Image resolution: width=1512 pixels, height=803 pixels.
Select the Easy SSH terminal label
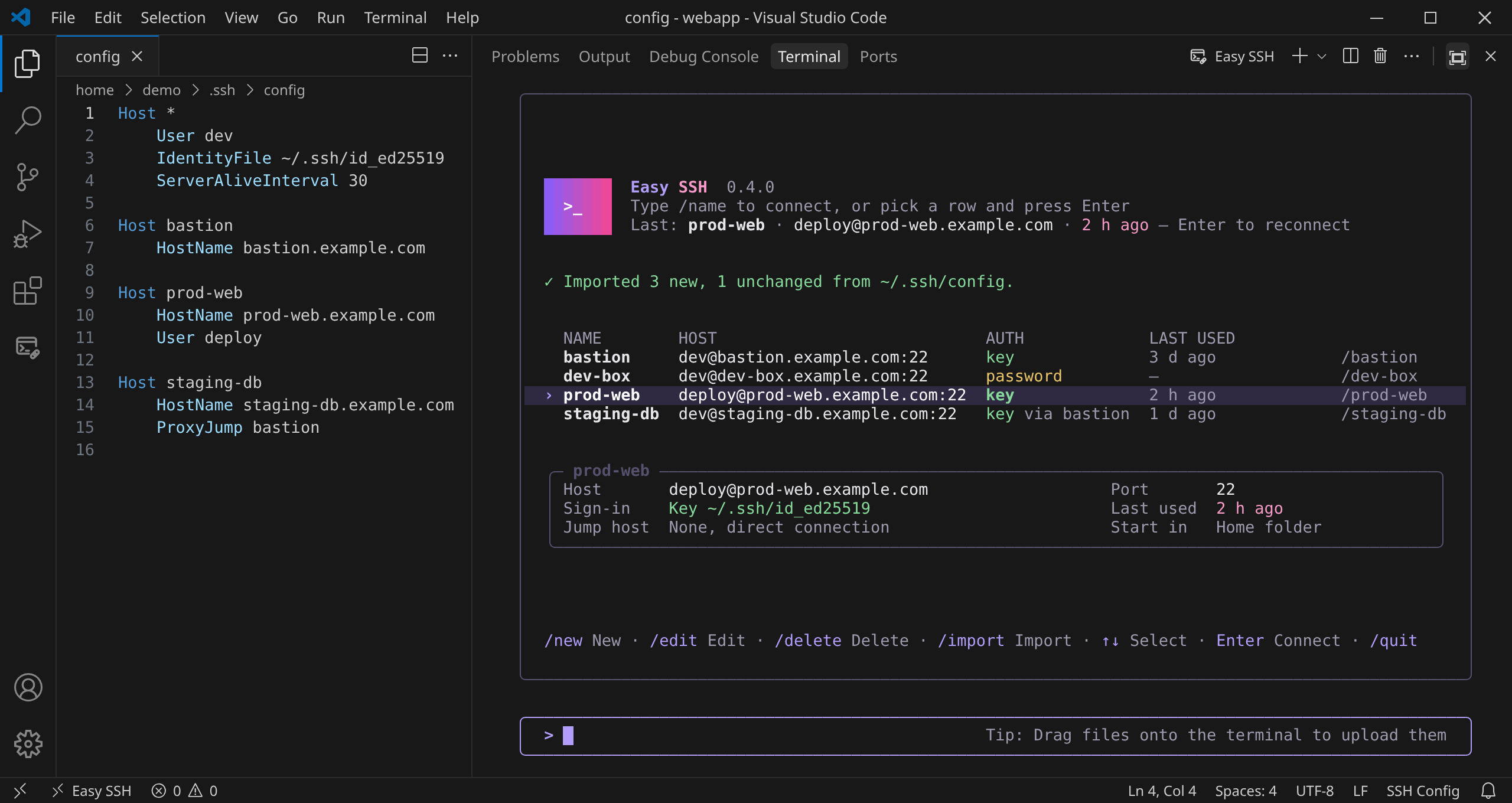point(1232,57)
